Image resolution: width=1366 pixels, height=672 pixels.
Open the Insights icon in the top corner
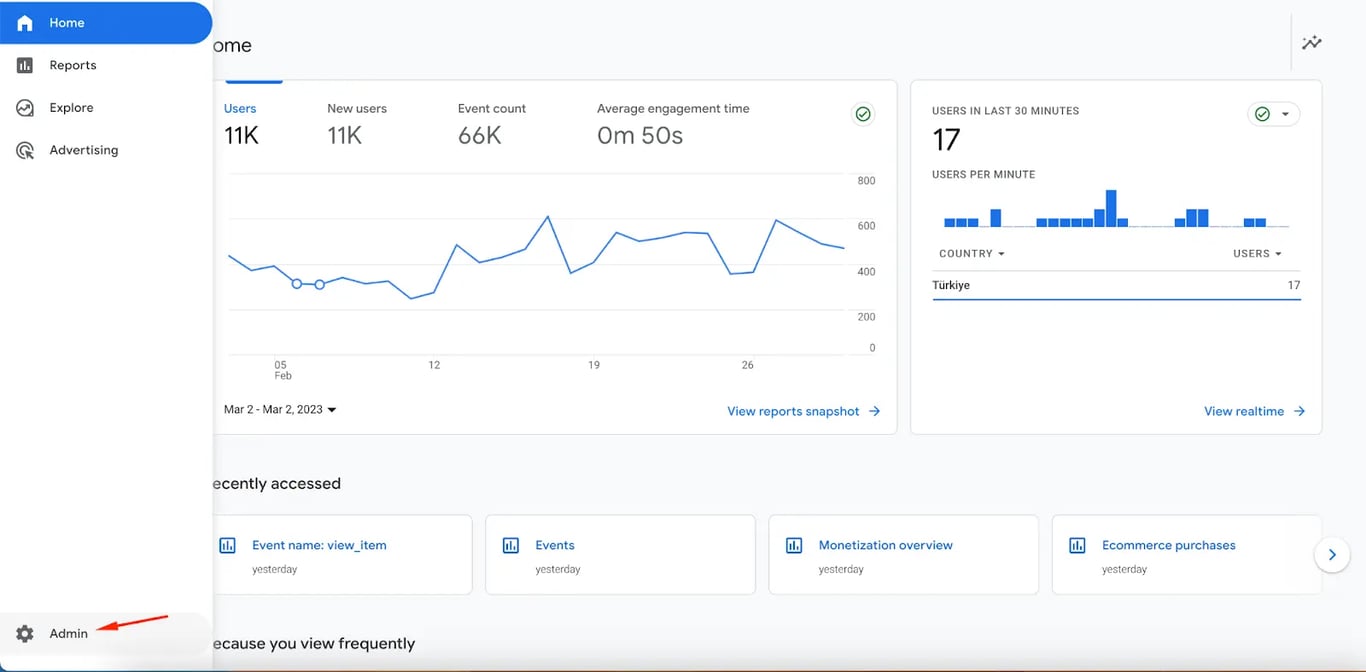point(1311,42)
